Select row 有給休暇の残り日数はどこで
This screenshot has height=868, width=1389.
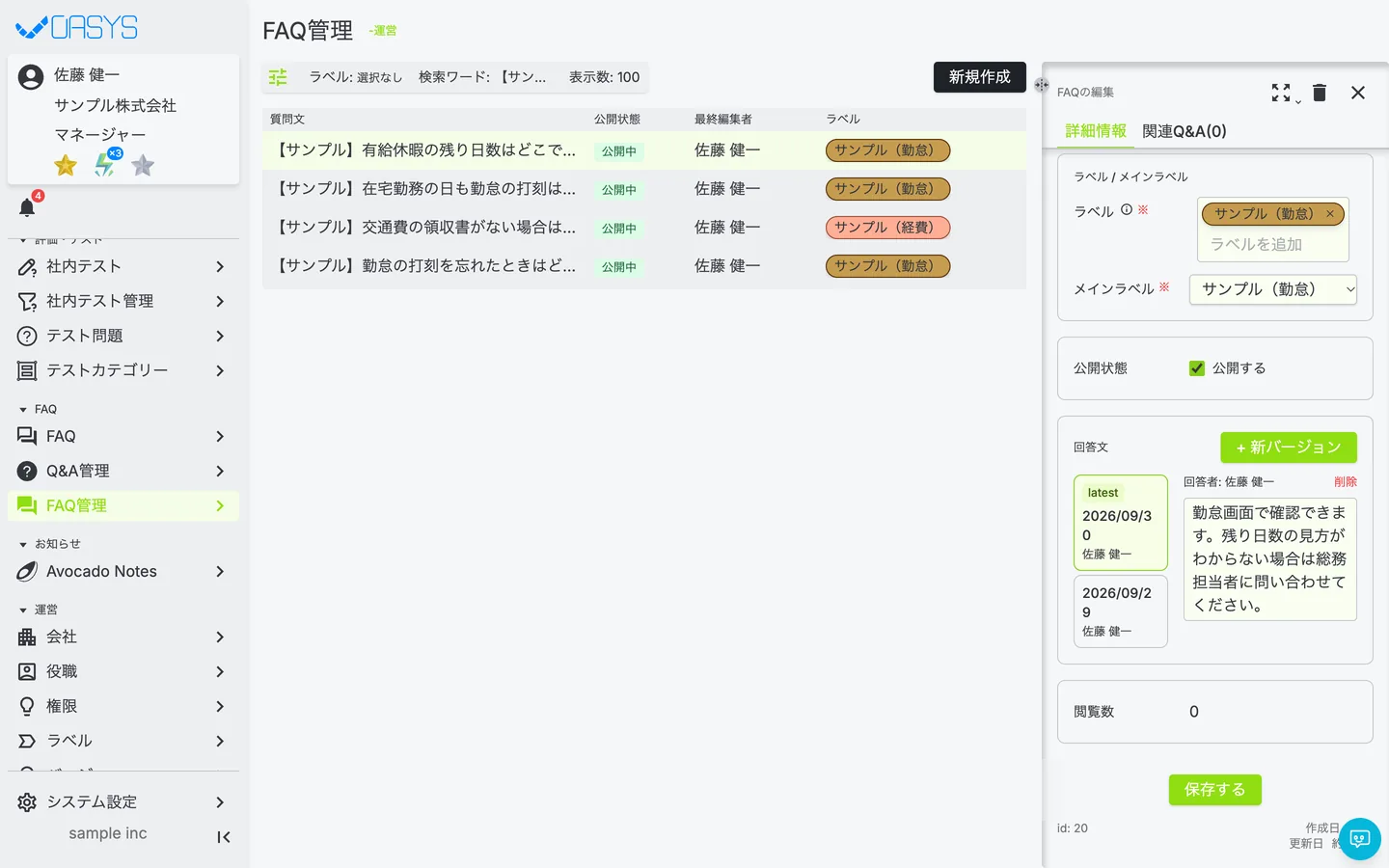pyautogui.click(x=644, y=150)
